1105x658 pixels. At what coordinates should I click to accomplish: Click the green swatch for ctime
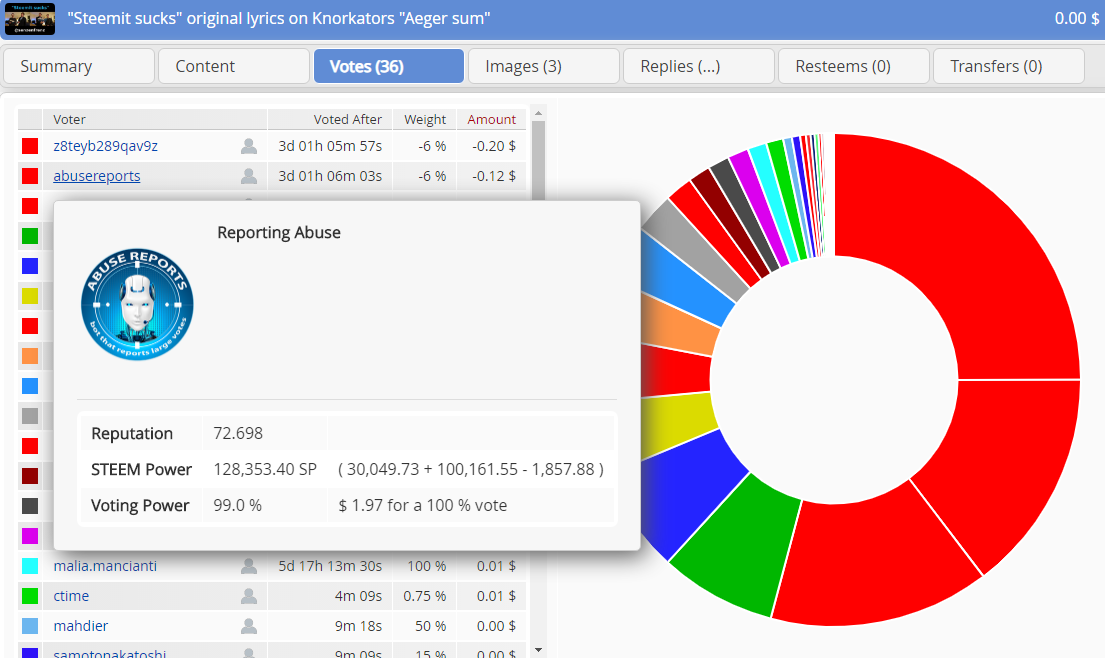[x=30, y=596]
